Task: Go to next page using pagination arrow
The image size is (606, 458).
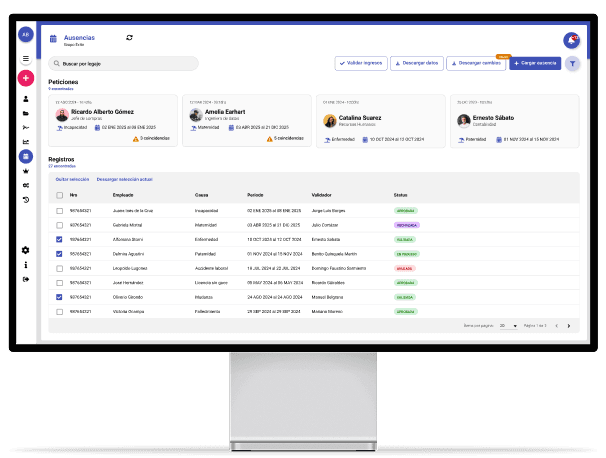Action: (569, 326)
